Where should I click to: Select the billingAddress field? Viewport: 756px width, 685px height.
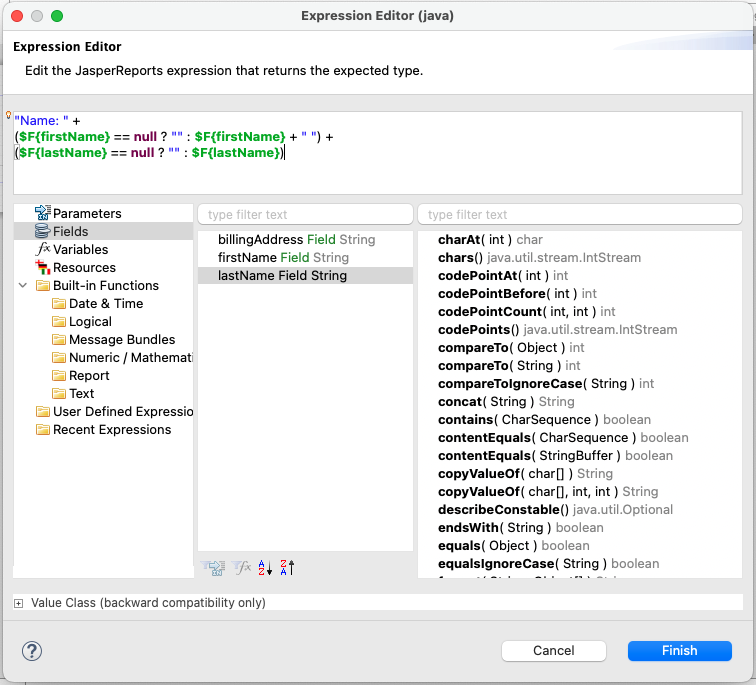pos(296,239)
